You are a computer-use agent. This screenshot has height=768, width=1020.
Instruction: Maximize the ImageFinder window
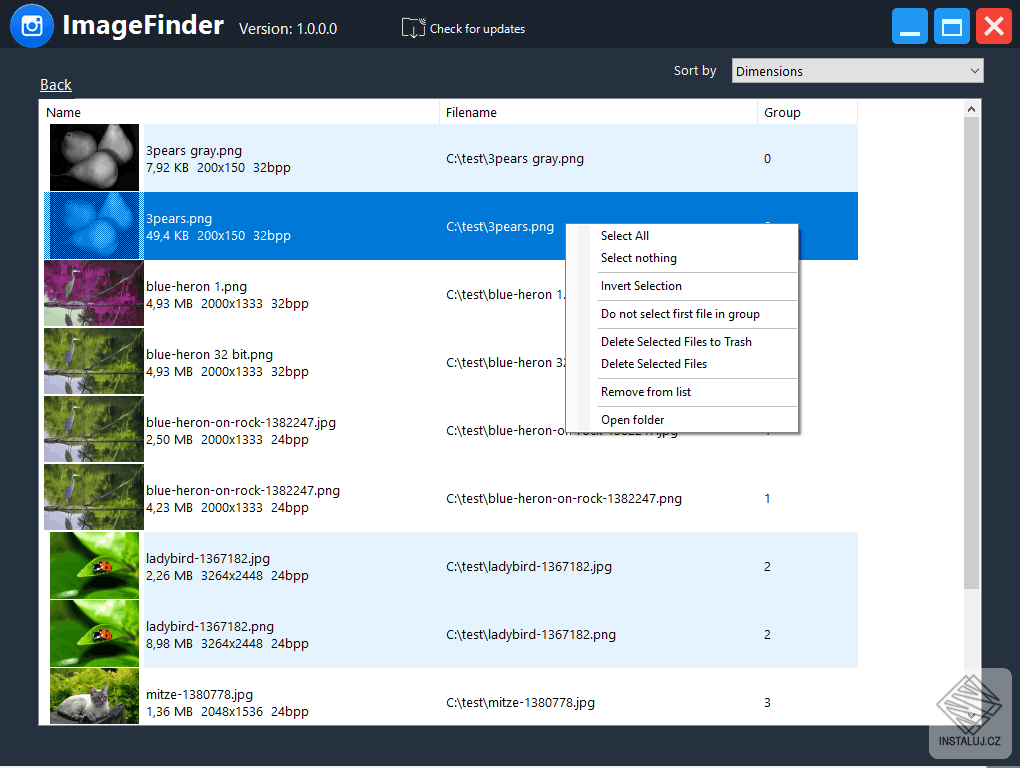pyautogui.click(x=952, y=26)
